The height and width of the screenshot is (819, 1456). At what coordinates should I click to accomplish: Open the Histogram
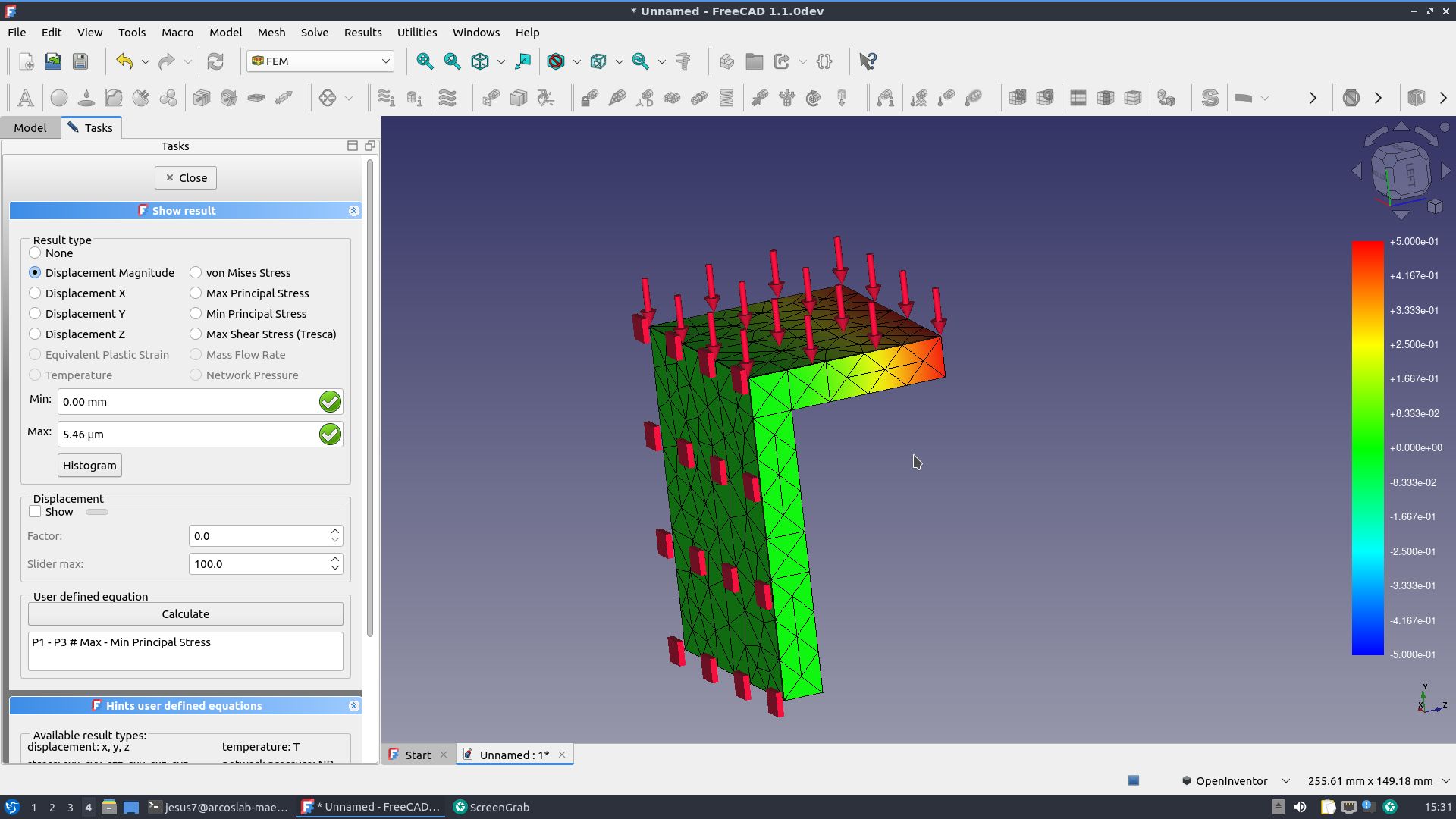[89, 466]
